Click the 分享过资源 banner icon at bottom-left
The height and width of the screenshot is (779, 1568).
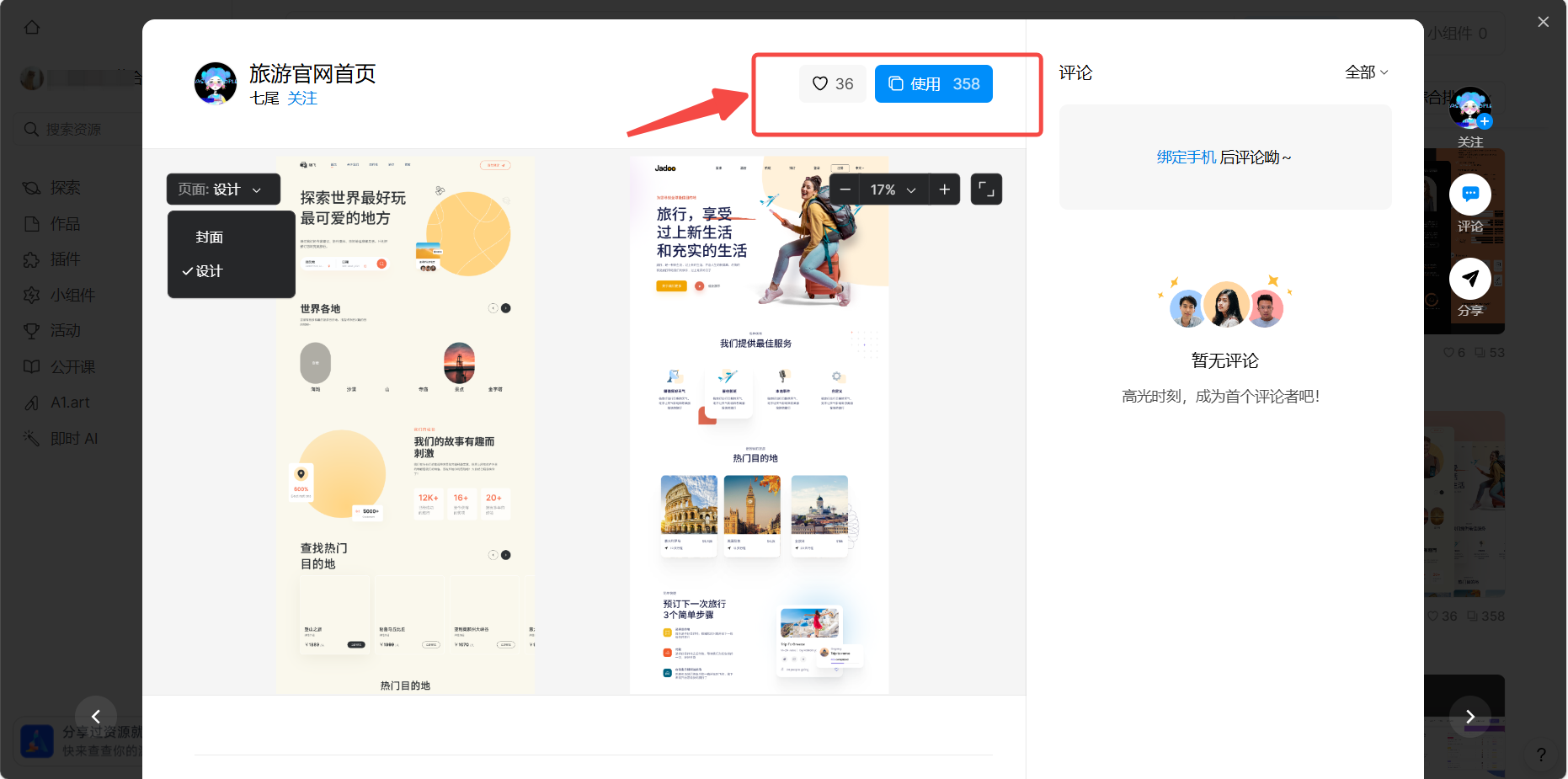pos(37,741)
